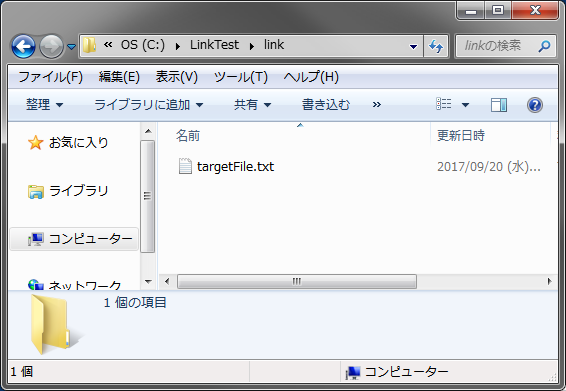Open the recent pages dropdown arrow

[x=71, y=47]
